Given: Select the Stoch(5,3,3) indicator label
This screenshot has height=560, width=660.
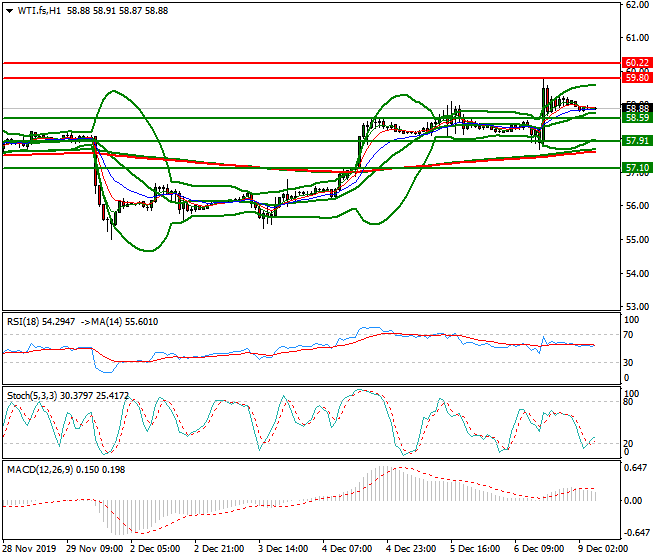Looking at the screenshot, I should click(x=32, y=396).
